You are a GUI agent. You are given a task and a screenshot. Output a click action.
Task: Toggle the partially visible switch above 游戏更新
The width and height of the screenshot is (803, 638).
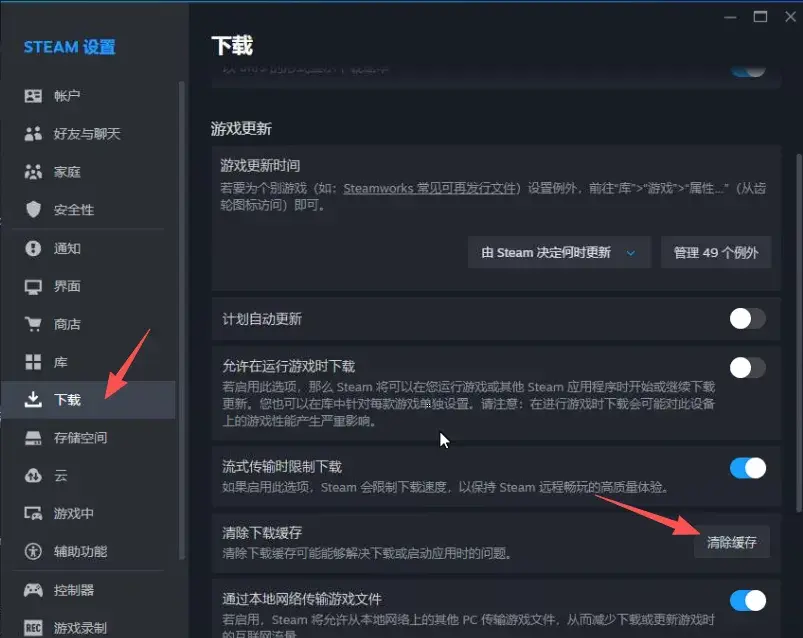click(748, 71)
